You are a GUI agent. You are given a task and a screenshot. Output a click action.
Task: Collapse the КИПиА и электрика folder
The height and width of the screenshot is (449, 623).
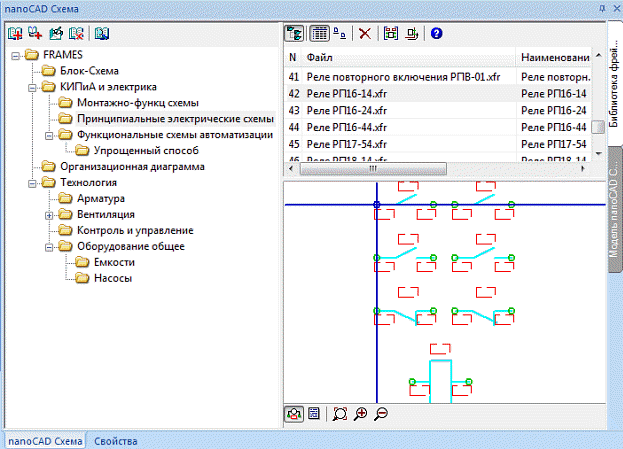pos(32,87)
